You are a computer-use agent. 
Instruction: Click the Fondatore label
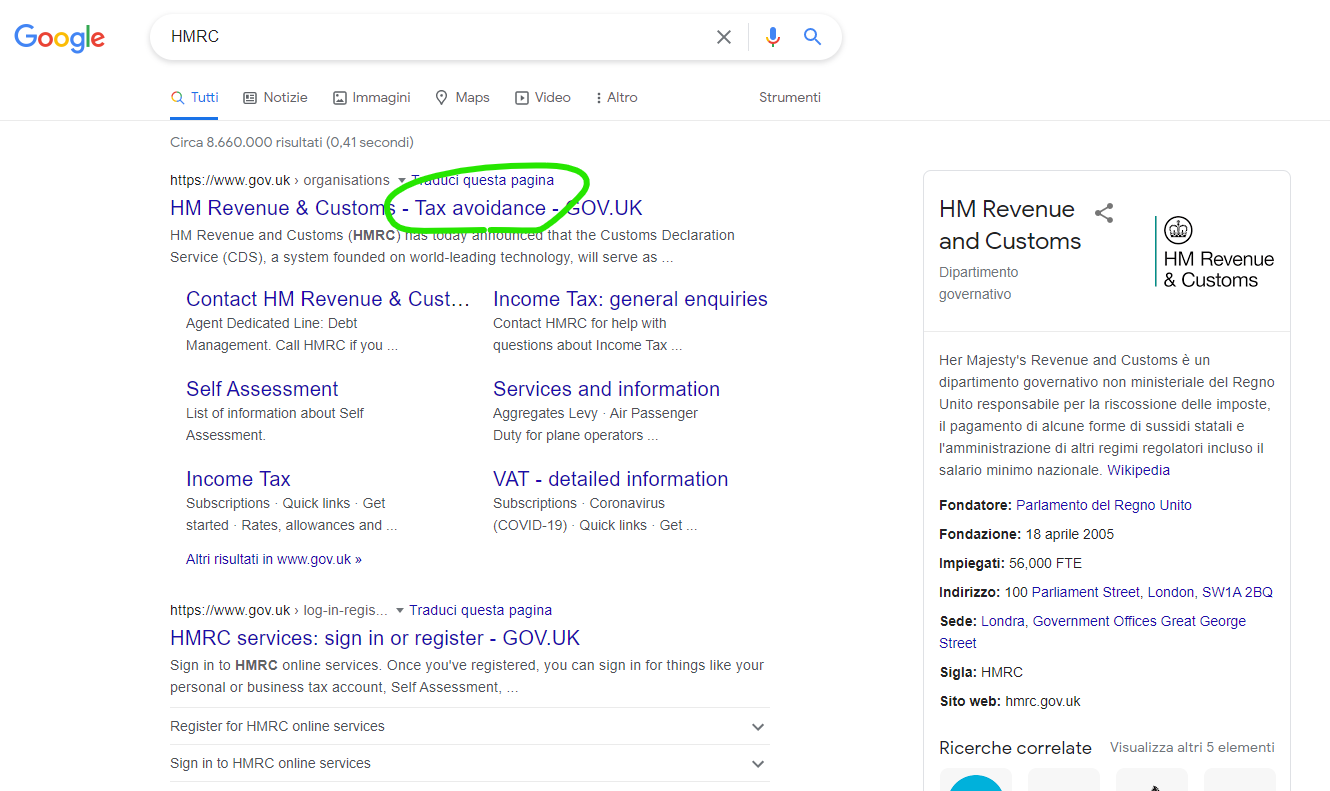pos(976,505)
